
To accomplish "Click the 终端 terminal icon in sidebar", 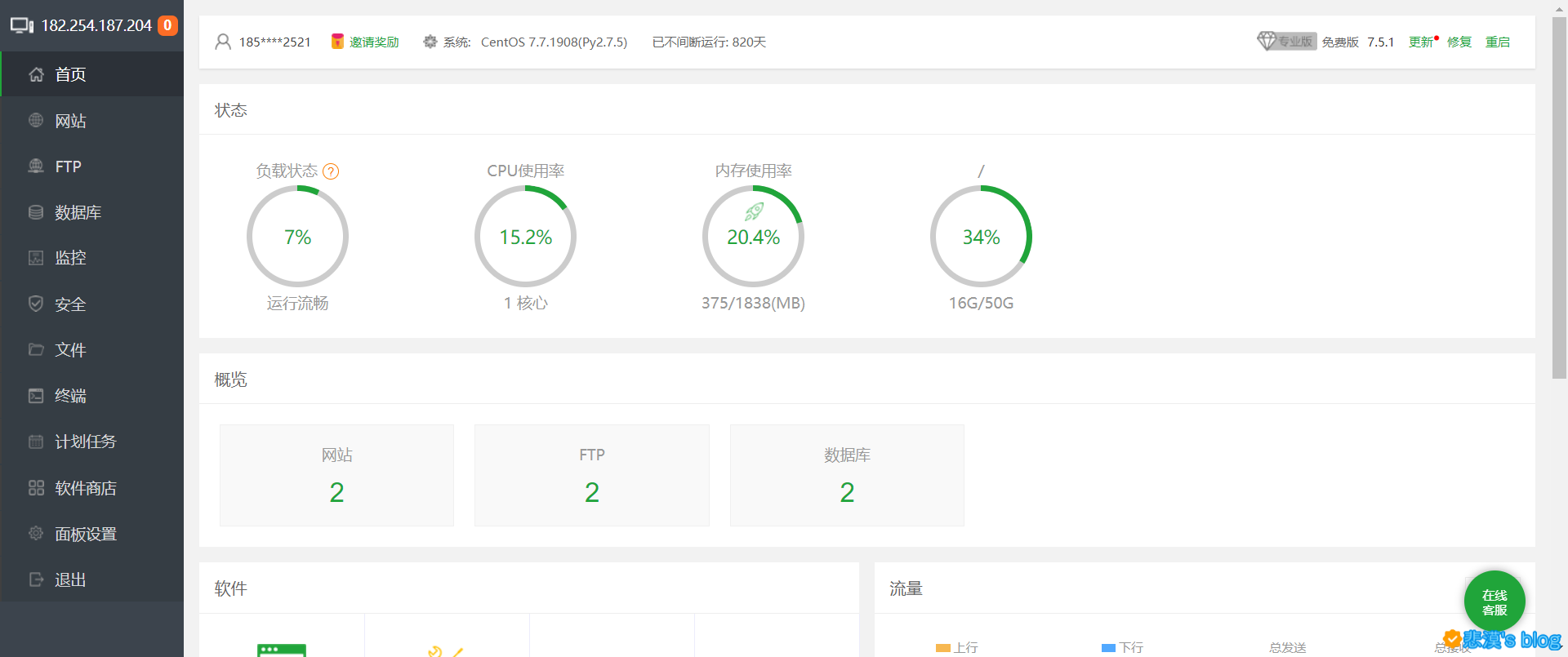I will 36,396.
